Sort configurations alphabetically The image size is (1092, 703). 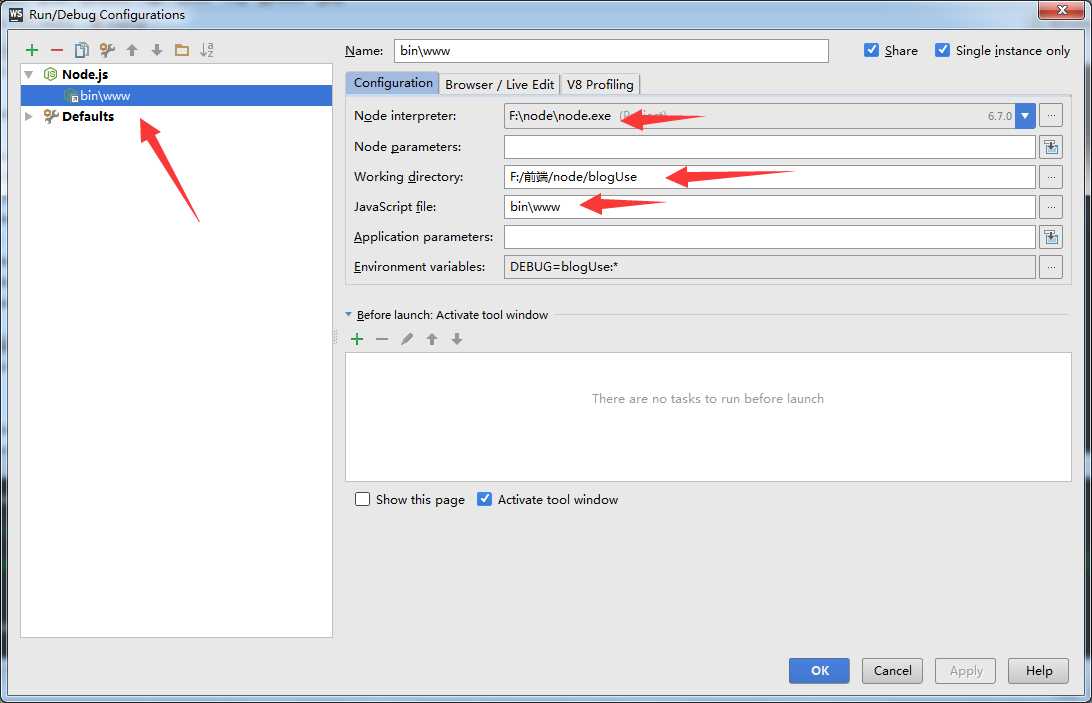207,50
